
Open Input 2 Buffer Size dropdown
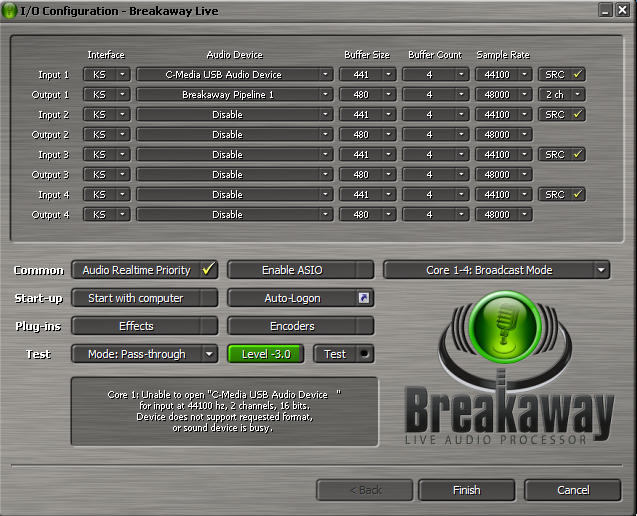(368, 114)
